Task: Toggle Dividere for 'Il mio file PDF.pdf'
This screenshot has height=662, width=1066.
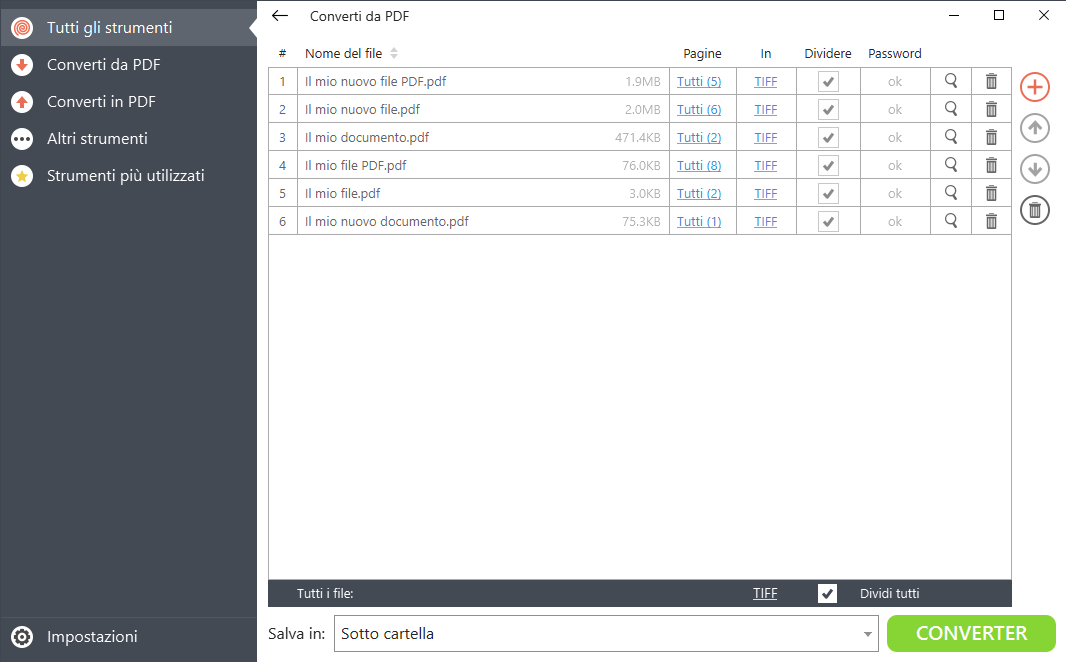Action: (x=828, y=165)
